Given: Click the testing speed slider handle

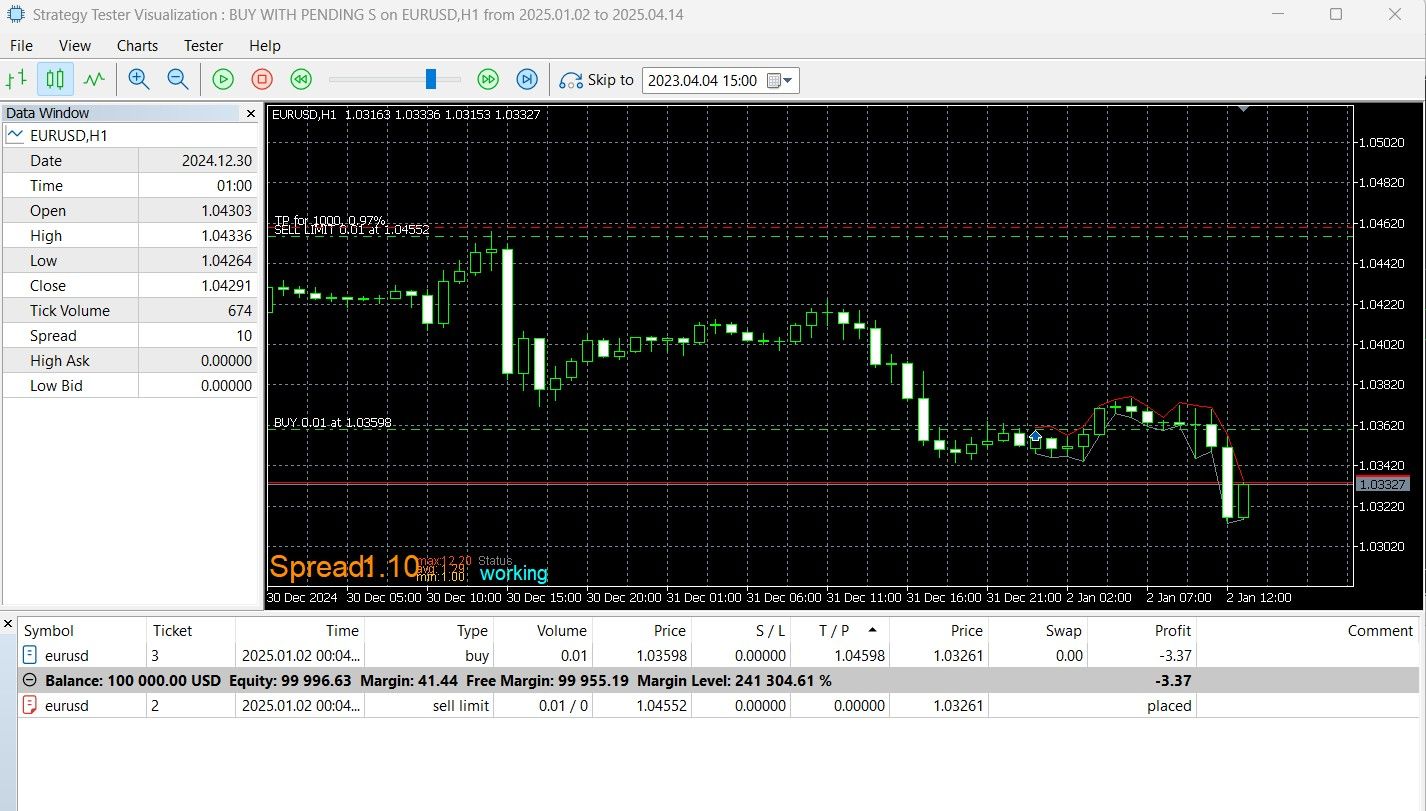Looking at the screenshot, I should pos(431,79).
